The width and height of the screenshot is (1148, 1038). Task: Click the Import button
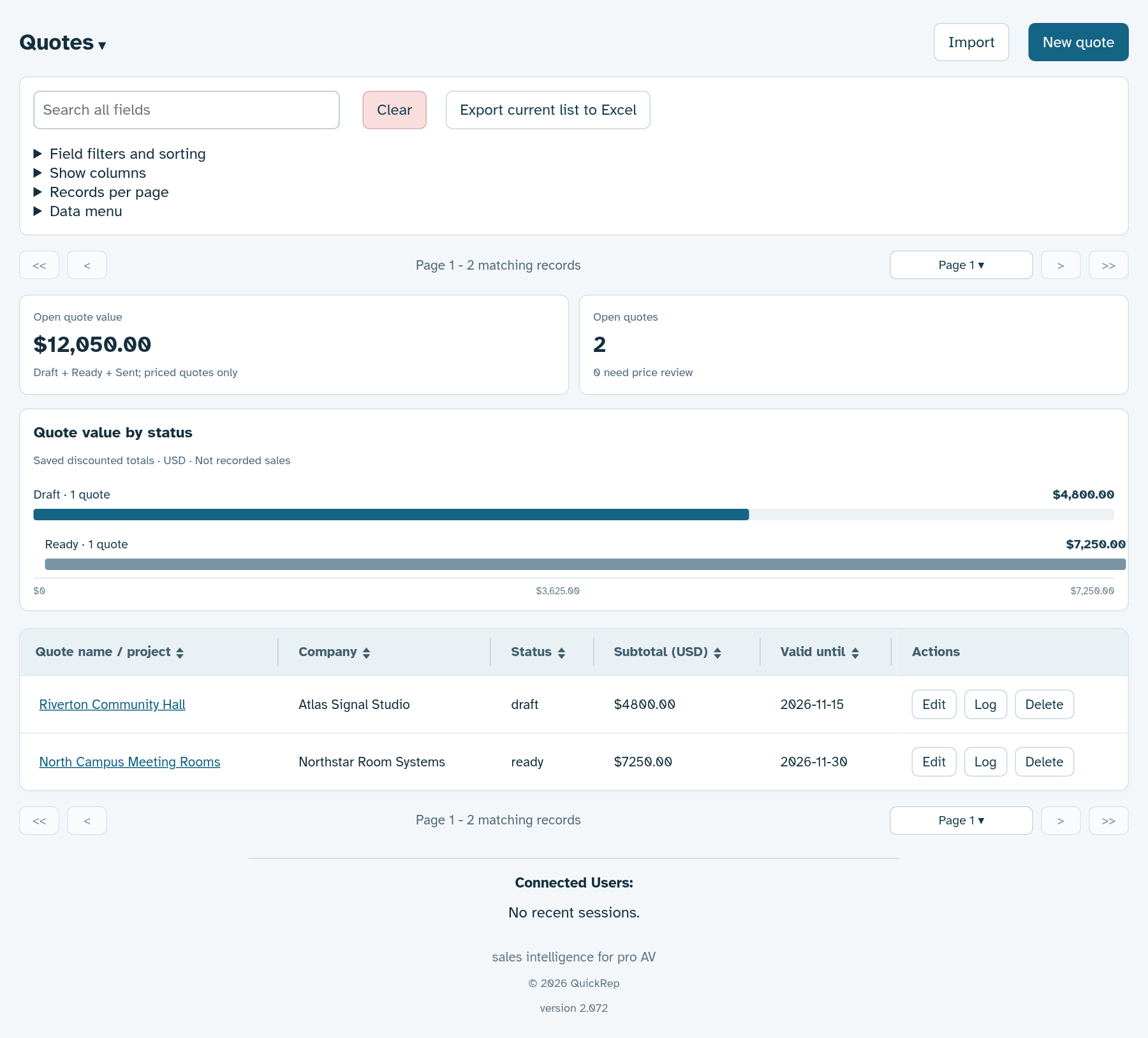pyautogui.click(x=971, y=42)
